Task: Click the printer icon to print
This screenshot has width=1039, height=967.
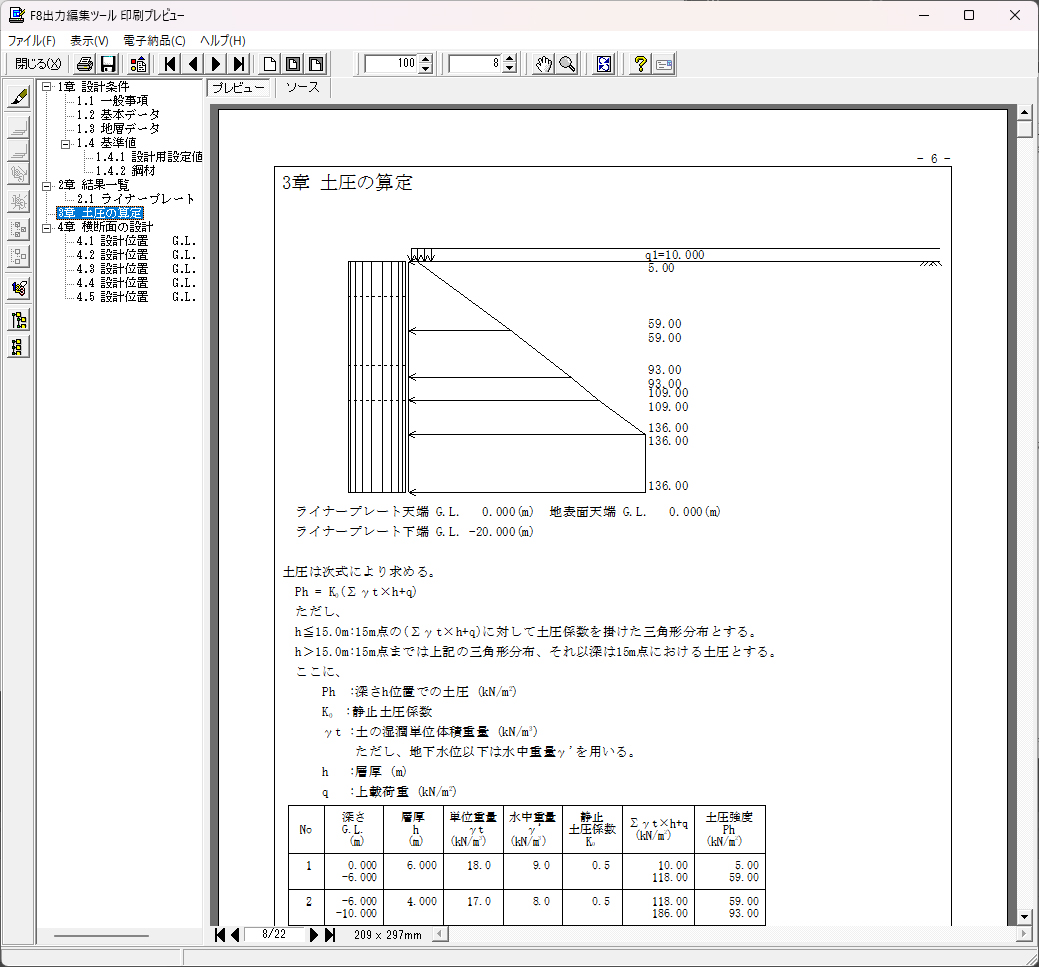Action: coord(84,64)
